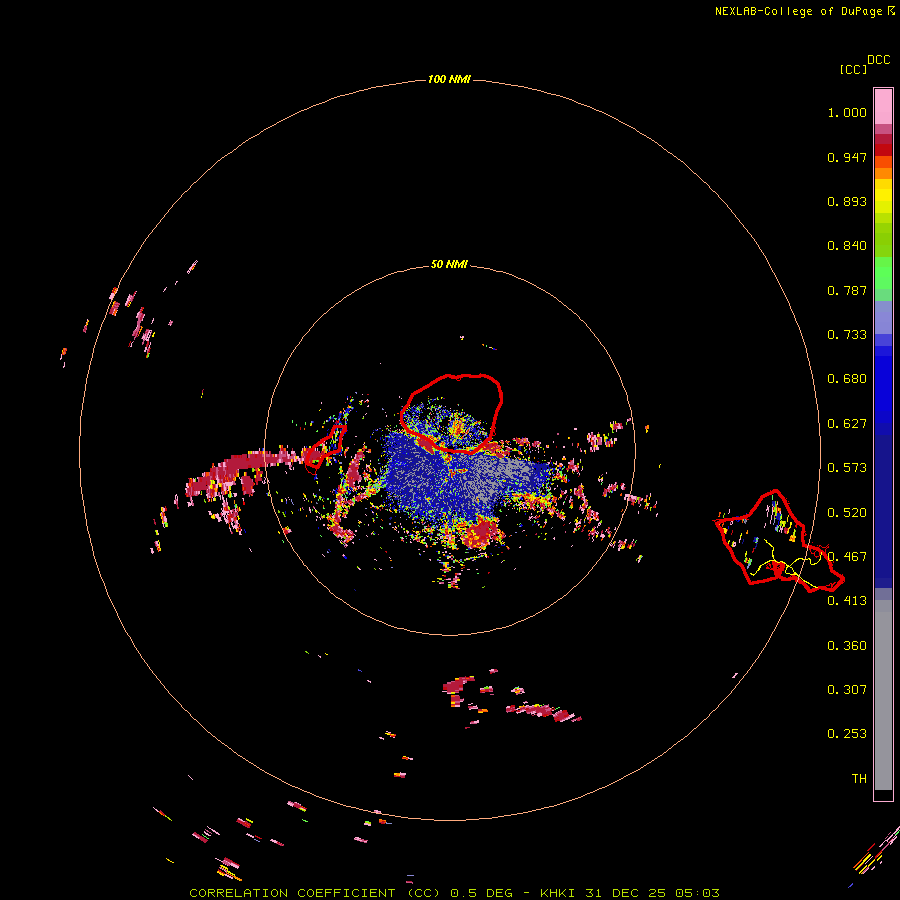The height and width of the screenshot is (900, 900).
Task: Click the 0.5 DEG elevation text
Action: click(482, 893)
